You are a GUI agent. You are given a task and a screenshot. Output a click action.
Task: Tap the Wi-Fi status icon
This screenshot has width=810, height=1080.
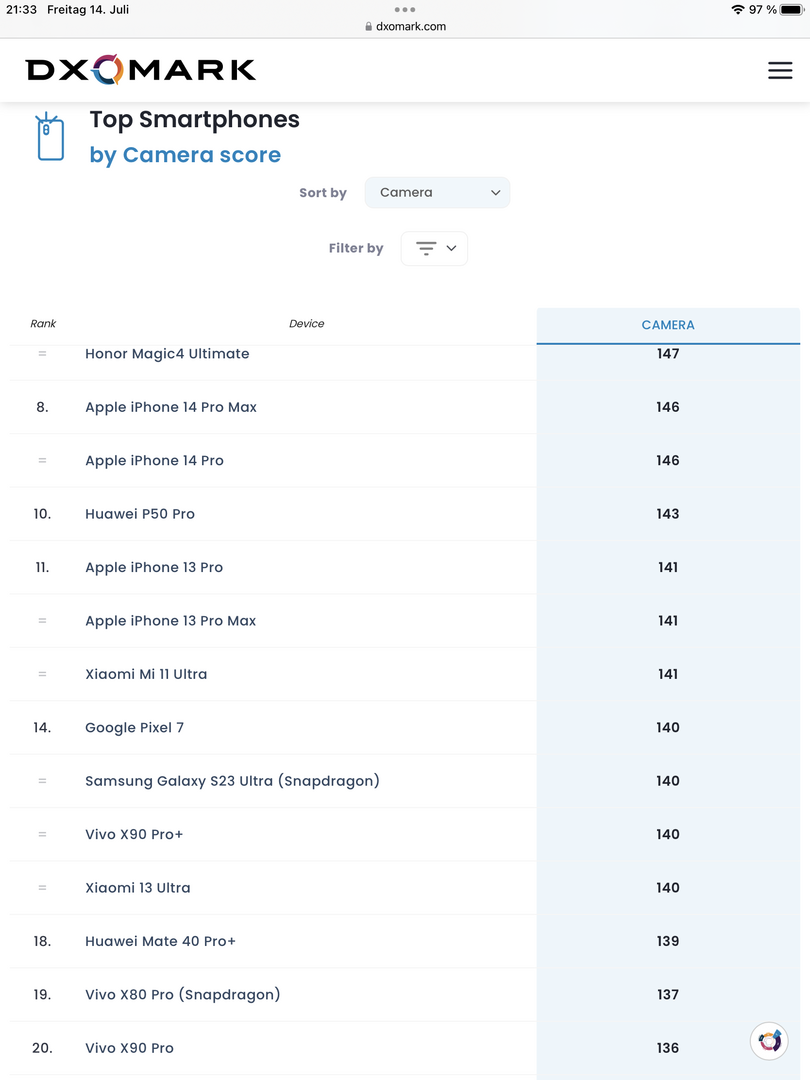pyautogui.click(x=738, y=10)
